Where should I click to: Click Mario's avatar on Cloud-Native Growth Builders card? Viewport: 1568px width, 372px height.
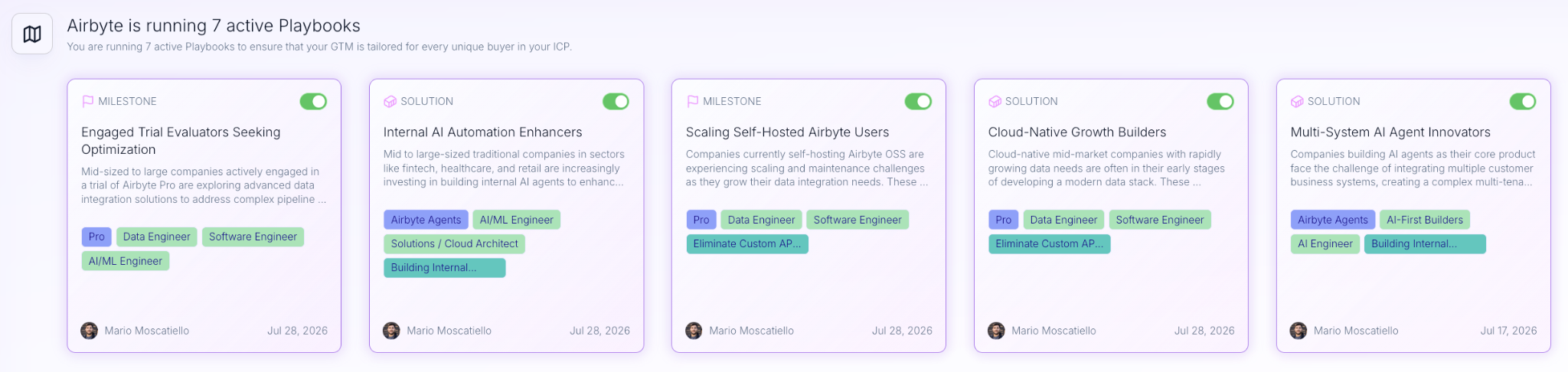click(996, 331)
